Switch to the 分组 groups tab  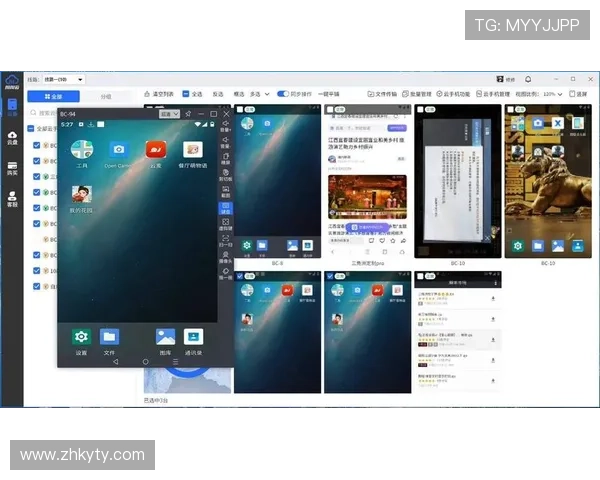pos(106,97)
